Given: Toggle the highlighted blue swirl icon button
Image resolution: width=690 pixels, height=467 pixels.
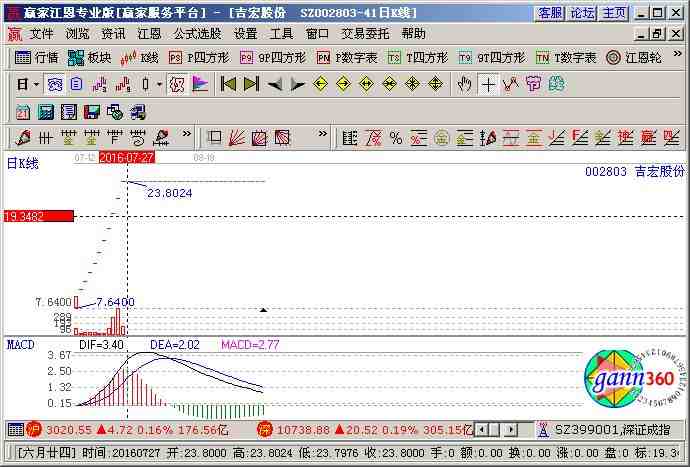Looking at the screenshot, I should [x=55, y=84].
